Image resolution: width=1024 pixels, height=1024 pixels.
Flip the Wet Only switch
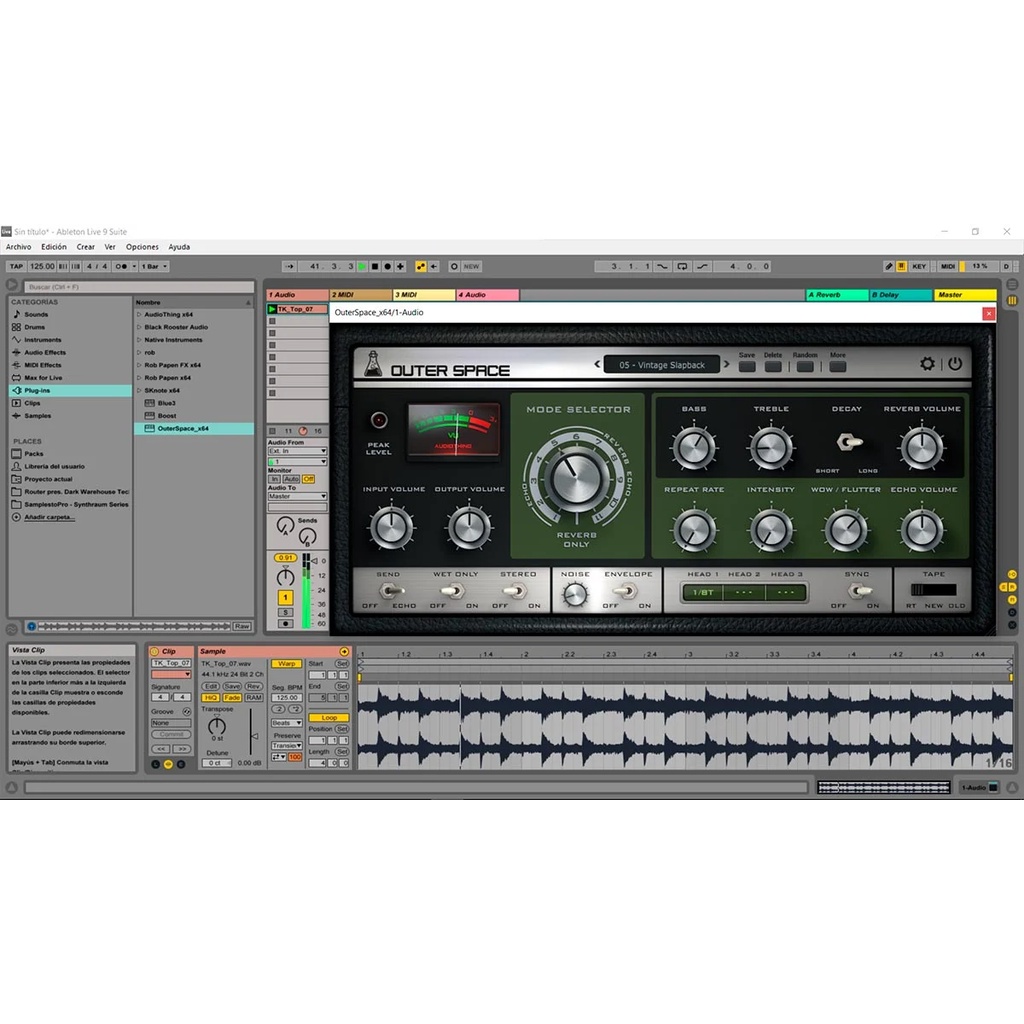pyautogui.click(x=451, y=591)
